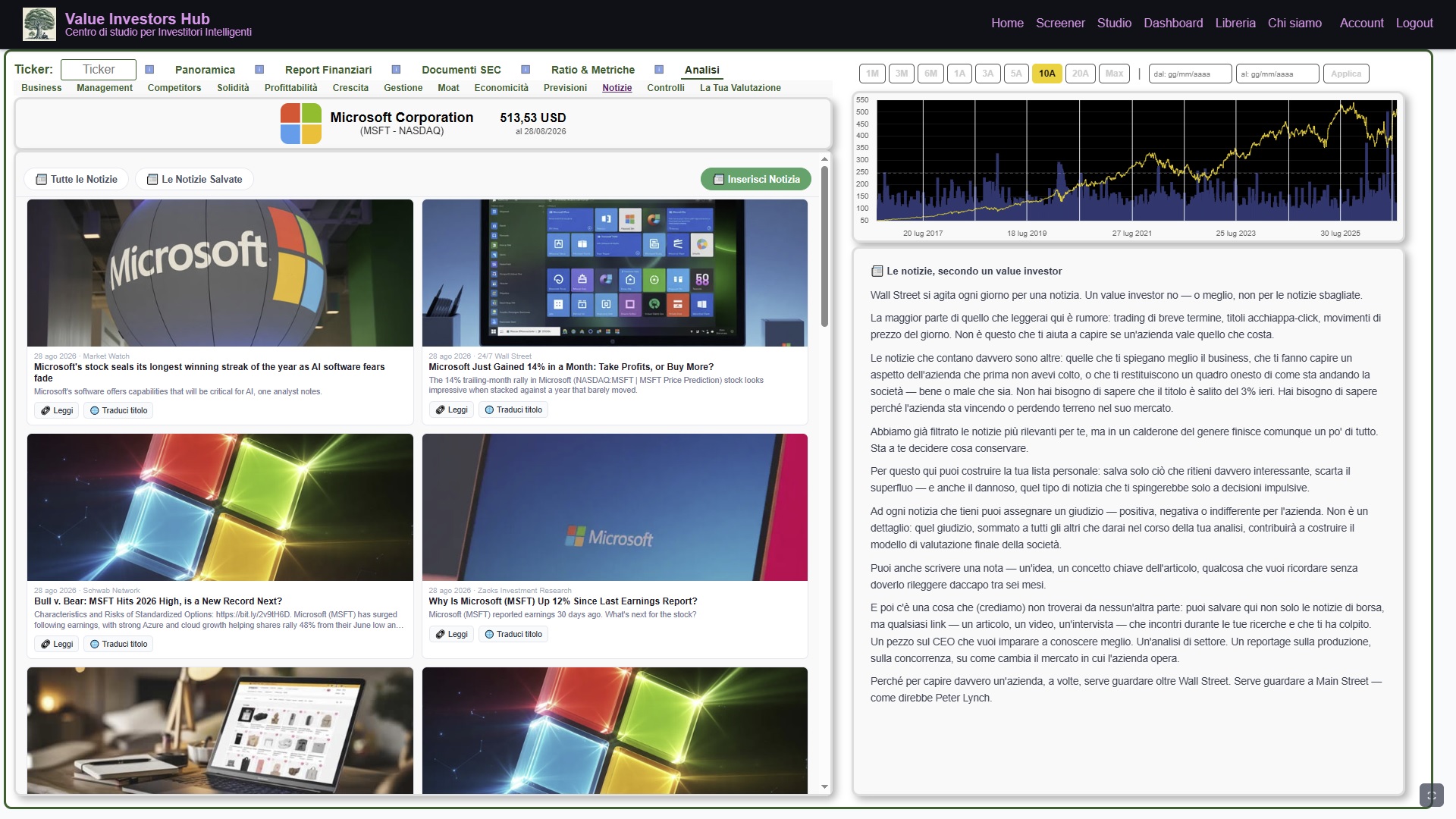Go to the Previsioni sub-tab
Viewport: 1456px width, 819px height.
[x=565, y=88]
